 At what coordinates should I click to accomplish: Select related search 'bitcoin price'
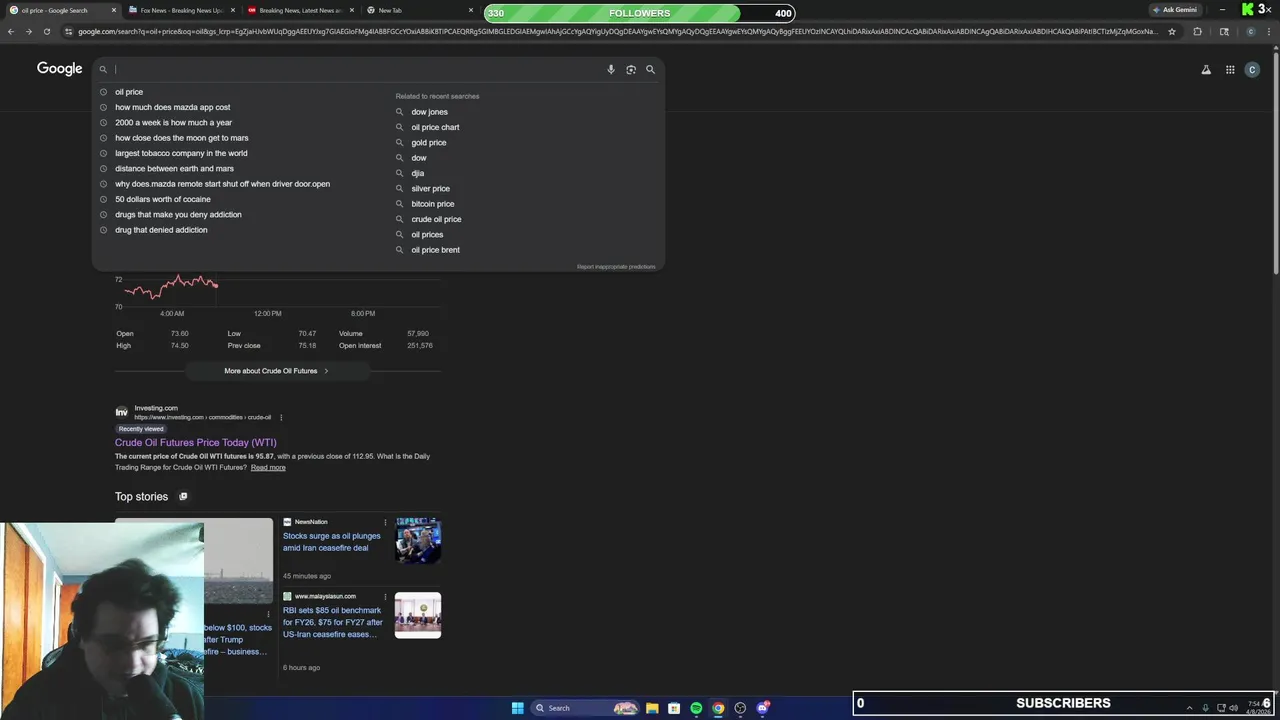pyautogui.click(x=432, y=204)
